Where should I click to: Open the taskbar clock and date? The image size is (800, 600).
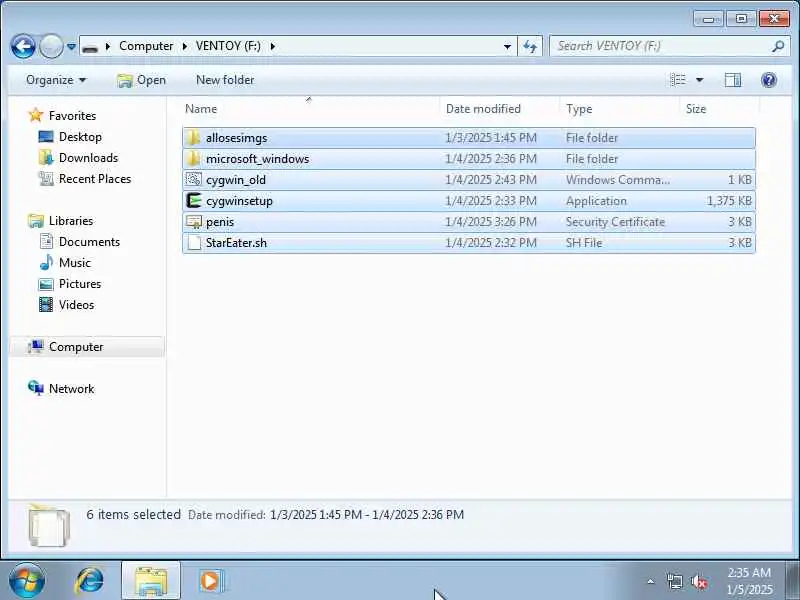pos(749,581)
